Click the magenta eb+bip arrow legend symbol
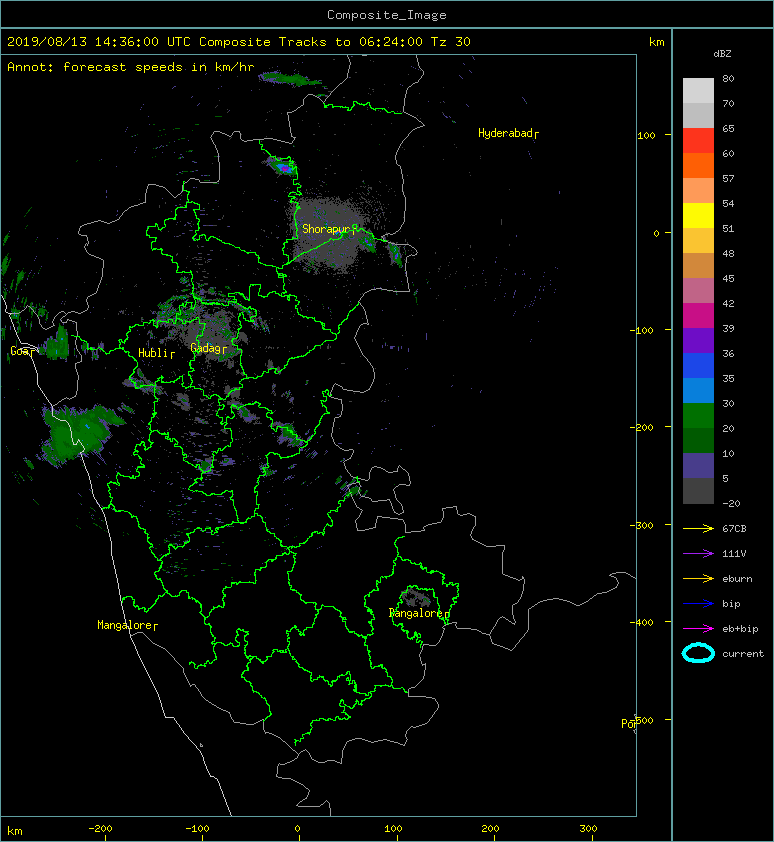This screenshot has height=842, width=774. tap(698, 629)
